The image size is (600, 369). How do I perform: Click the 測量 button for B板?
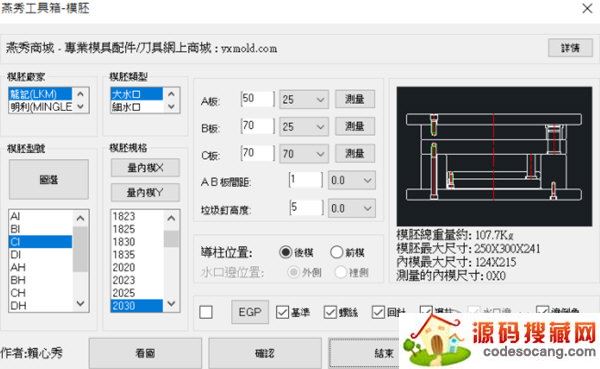pos(355,126)
